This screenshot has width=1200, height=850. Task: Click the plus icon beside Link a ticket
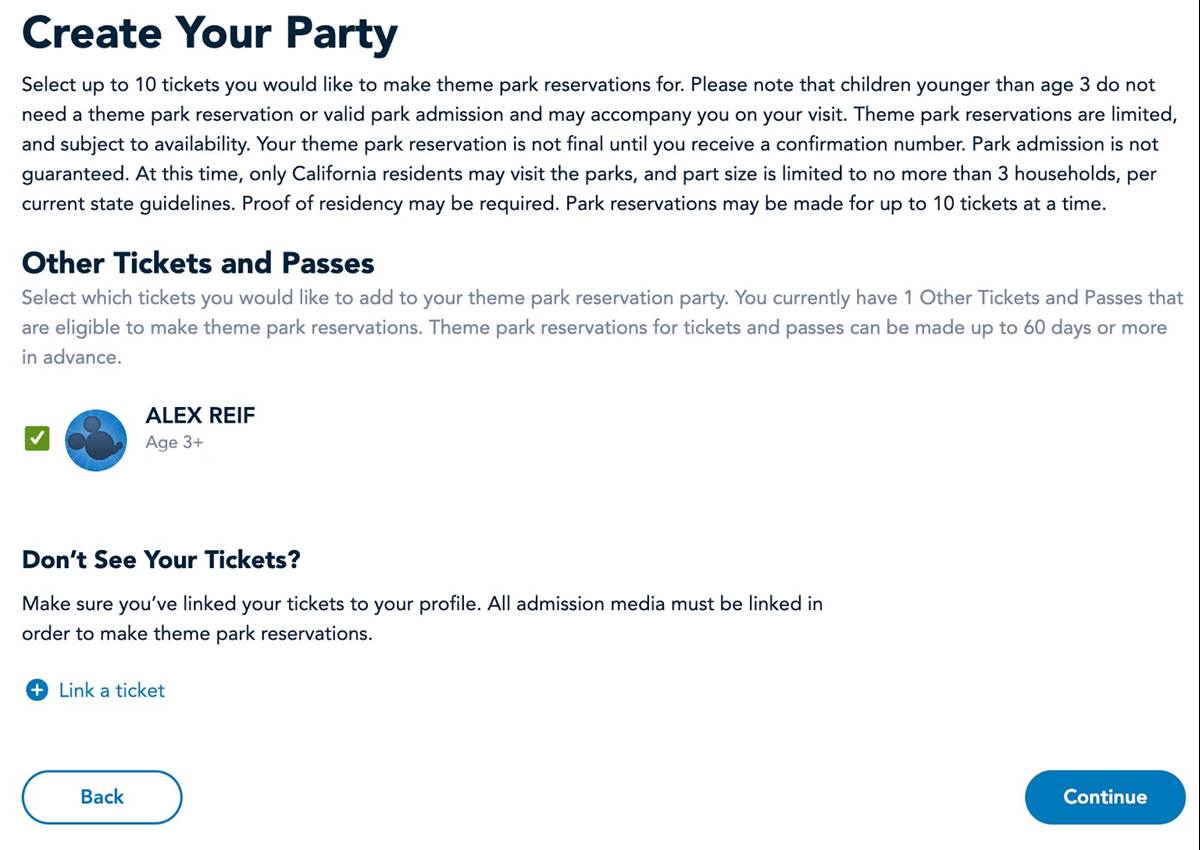point(36,690)
